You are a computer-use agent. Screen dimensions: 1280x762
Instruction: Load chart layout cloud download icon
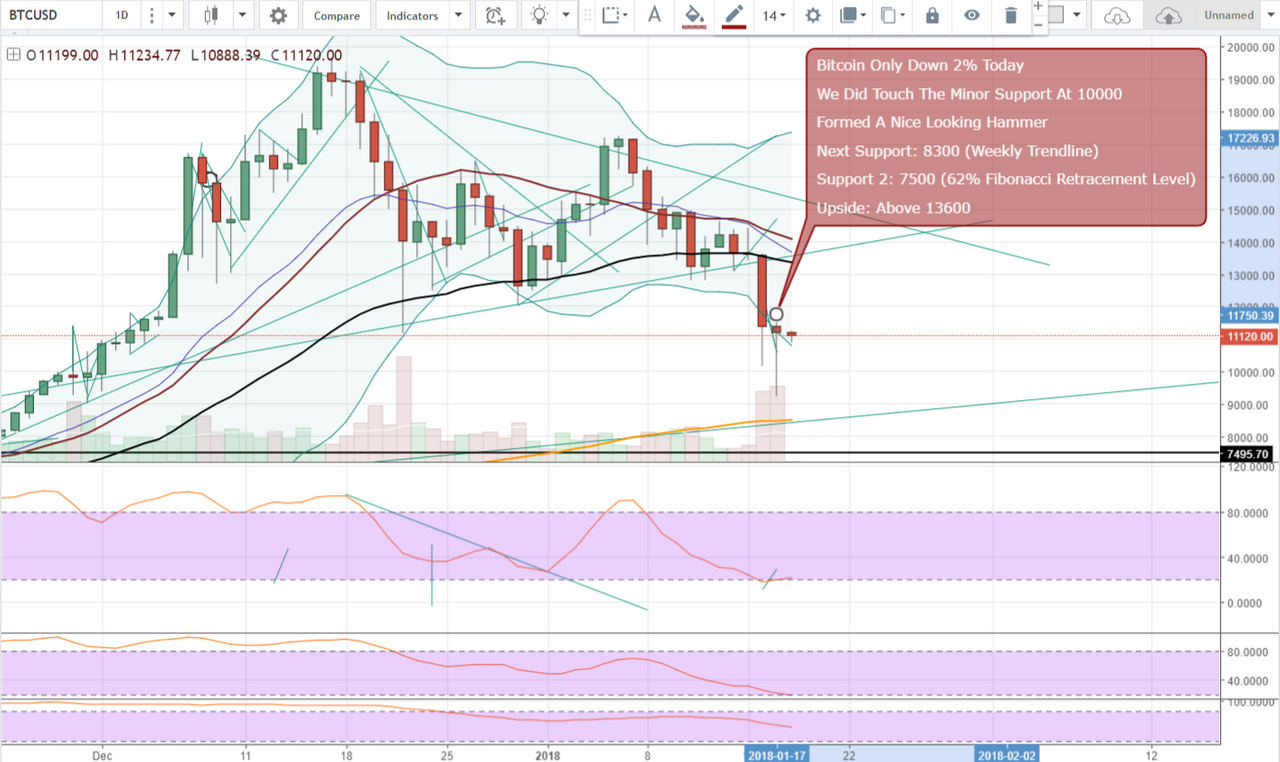tap(1116, 15)
